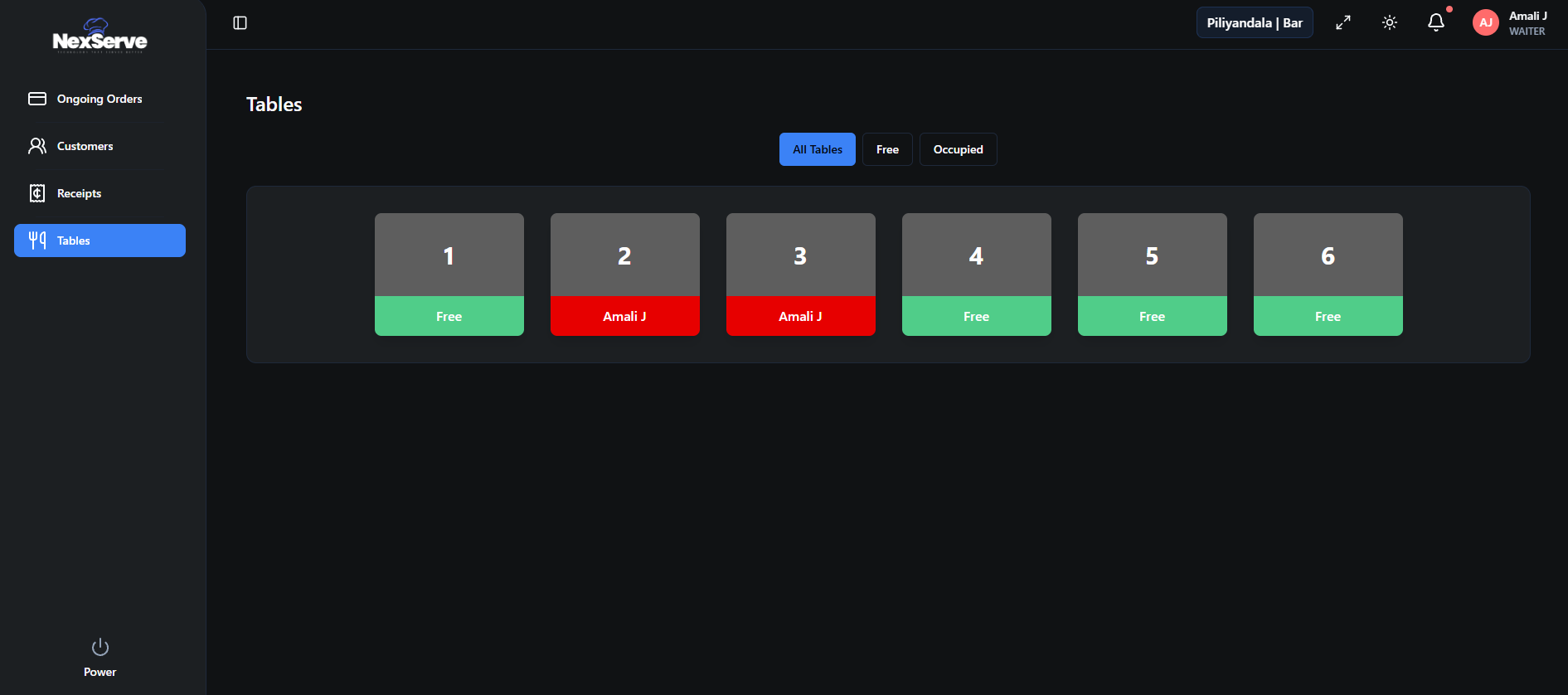Click the AJ user avatar
Screen dimensions: 1568x695
click(1486, 23)
